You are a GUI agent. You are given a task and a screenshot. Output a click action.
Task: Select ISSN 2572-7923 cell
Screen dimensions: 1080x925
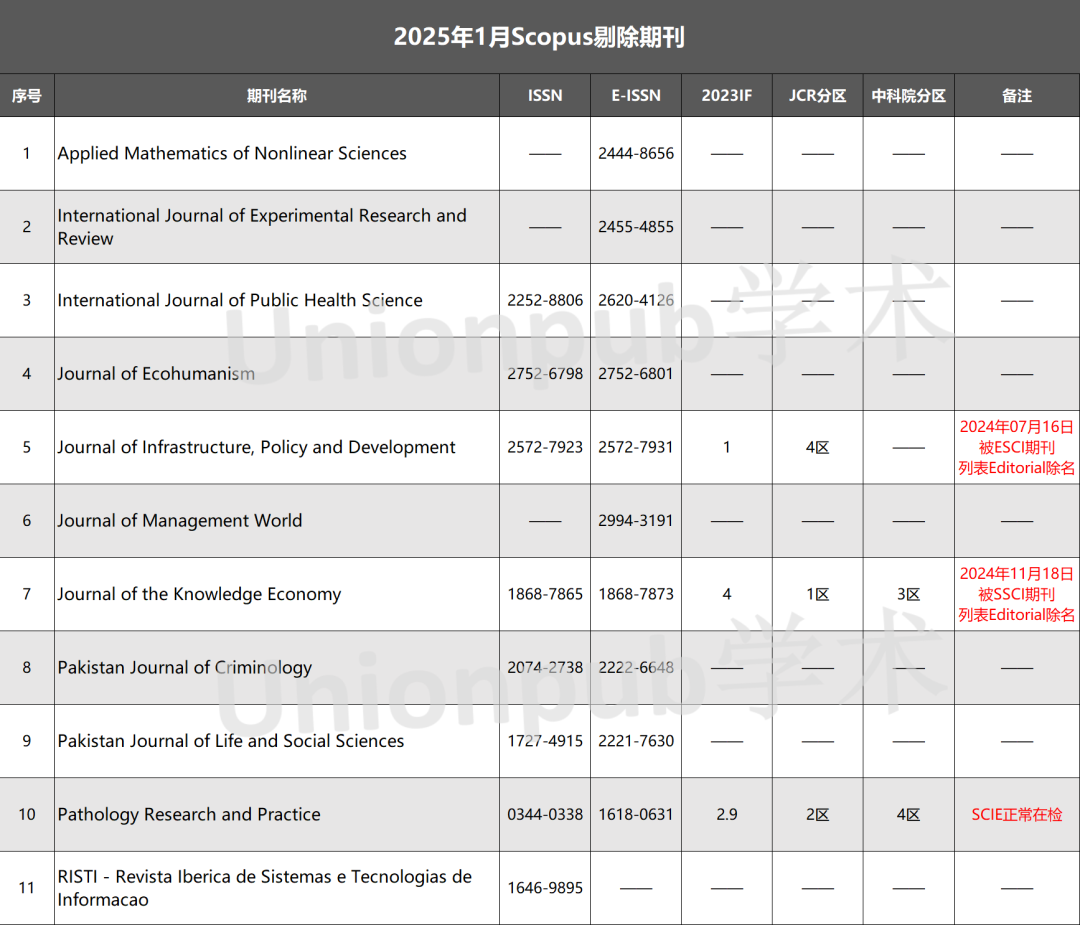[545, 447]
